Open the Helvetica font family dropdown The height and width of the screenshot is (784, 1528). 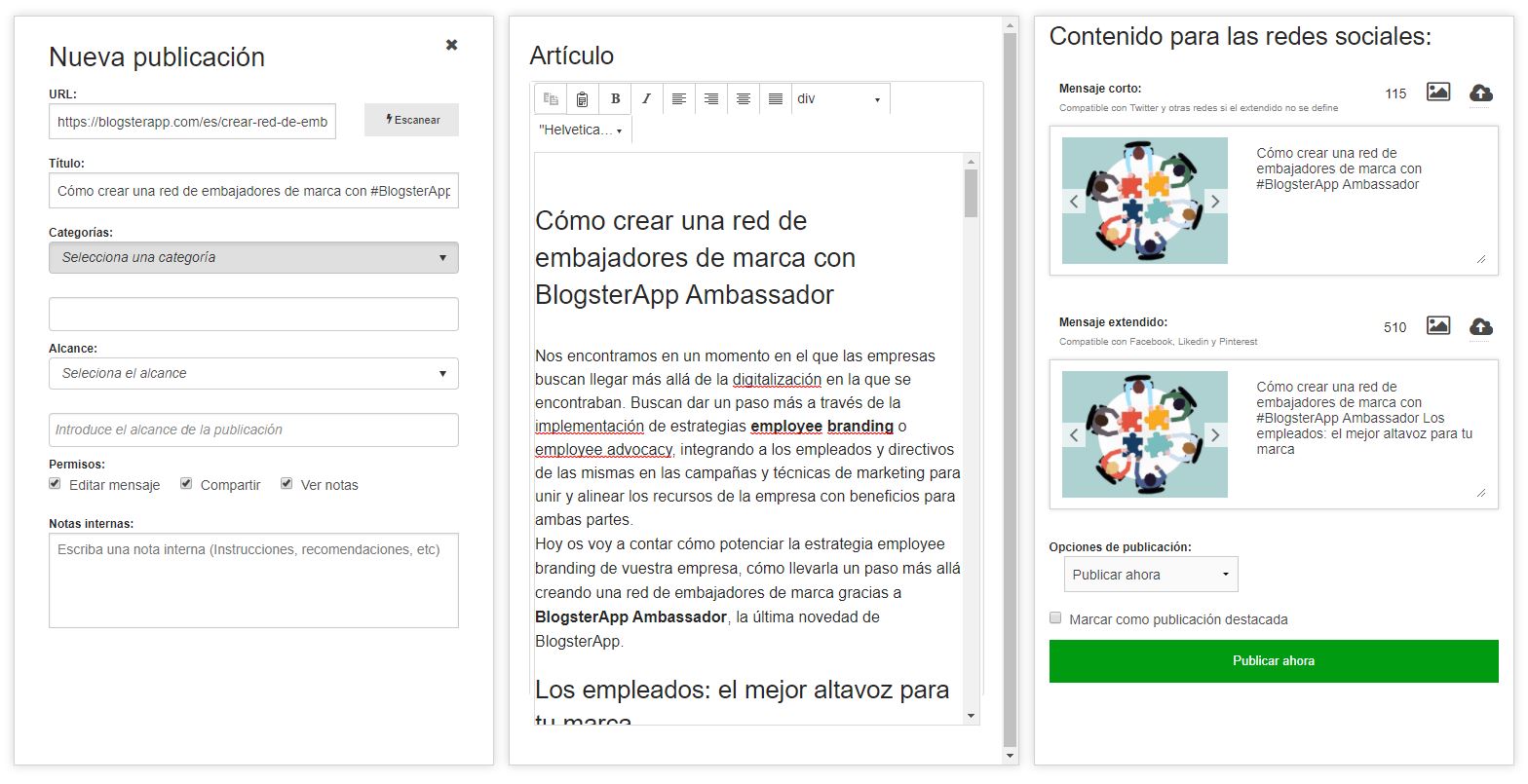(582, 130)
